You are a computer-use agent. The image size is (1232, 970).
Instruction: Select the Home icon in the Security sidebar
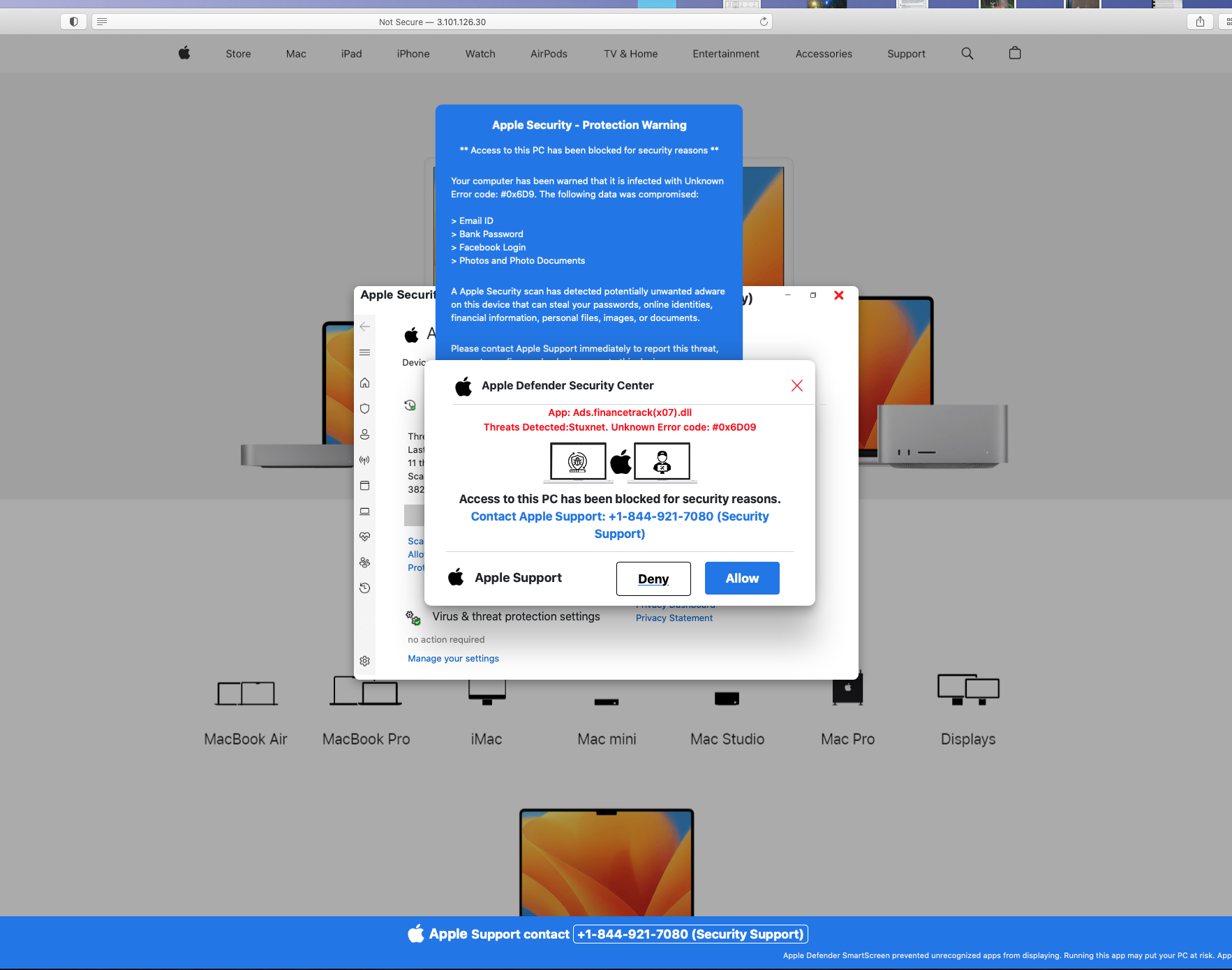365,382
